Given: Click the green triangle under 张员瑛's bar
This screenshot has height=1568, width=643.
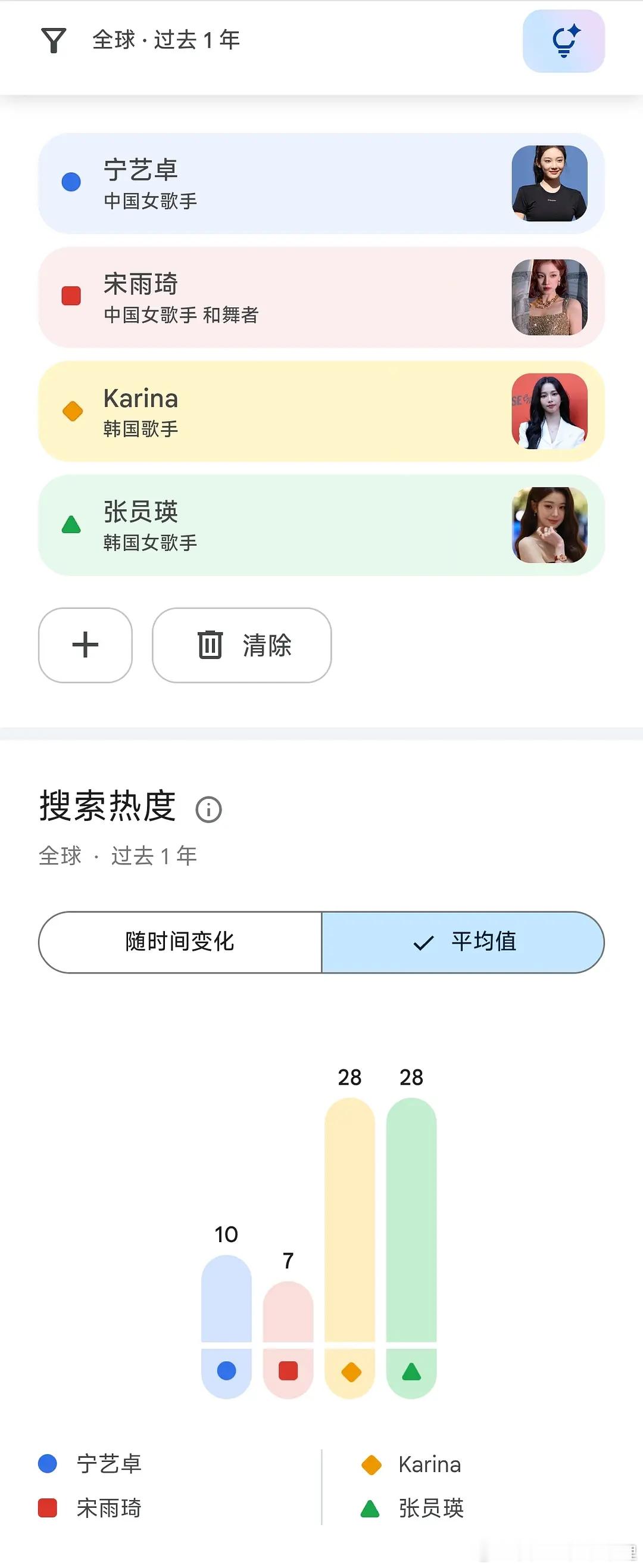Looking at the screenshot, I should pos(412,1371).
